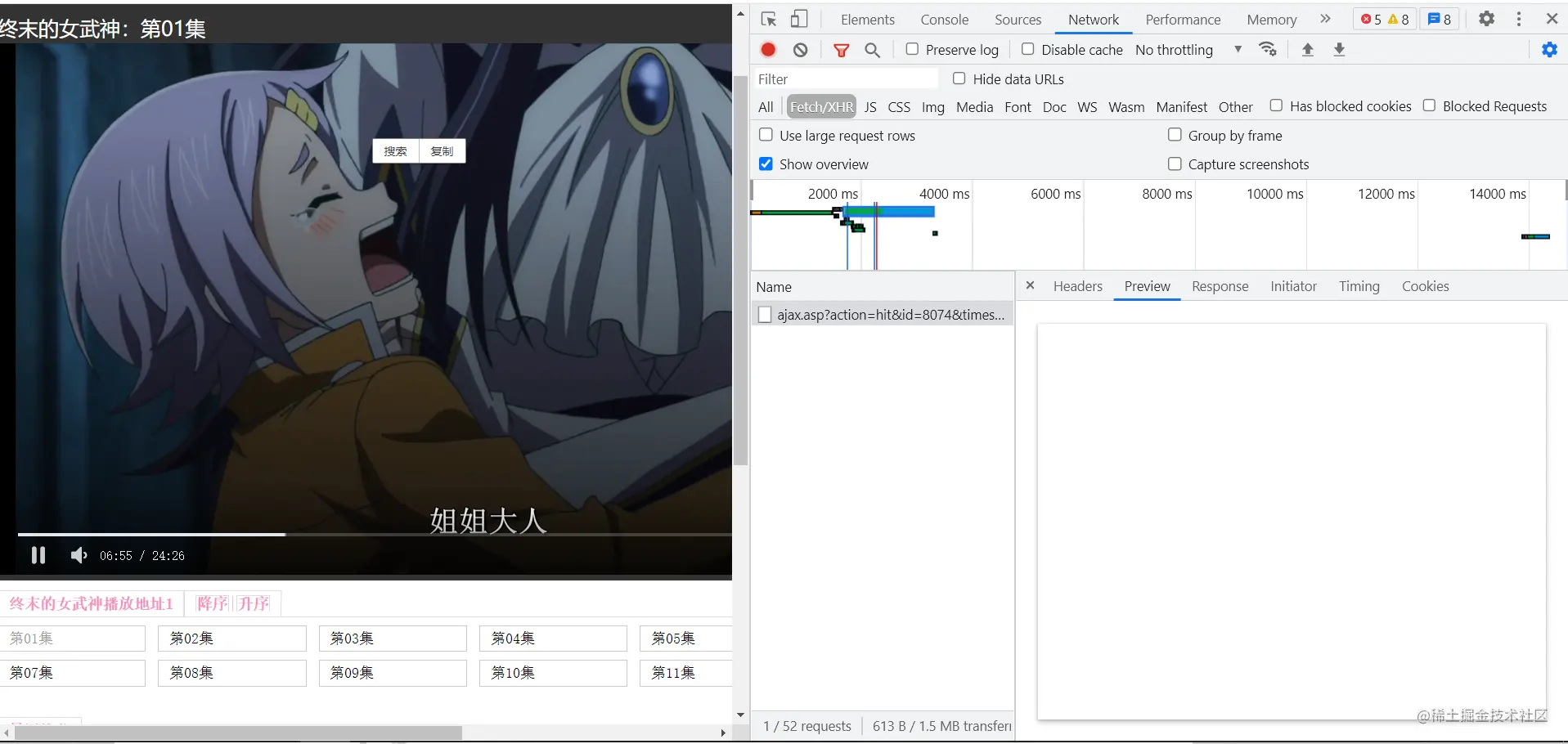
Task: Switch to the Console tab
Action: [944, 20]
